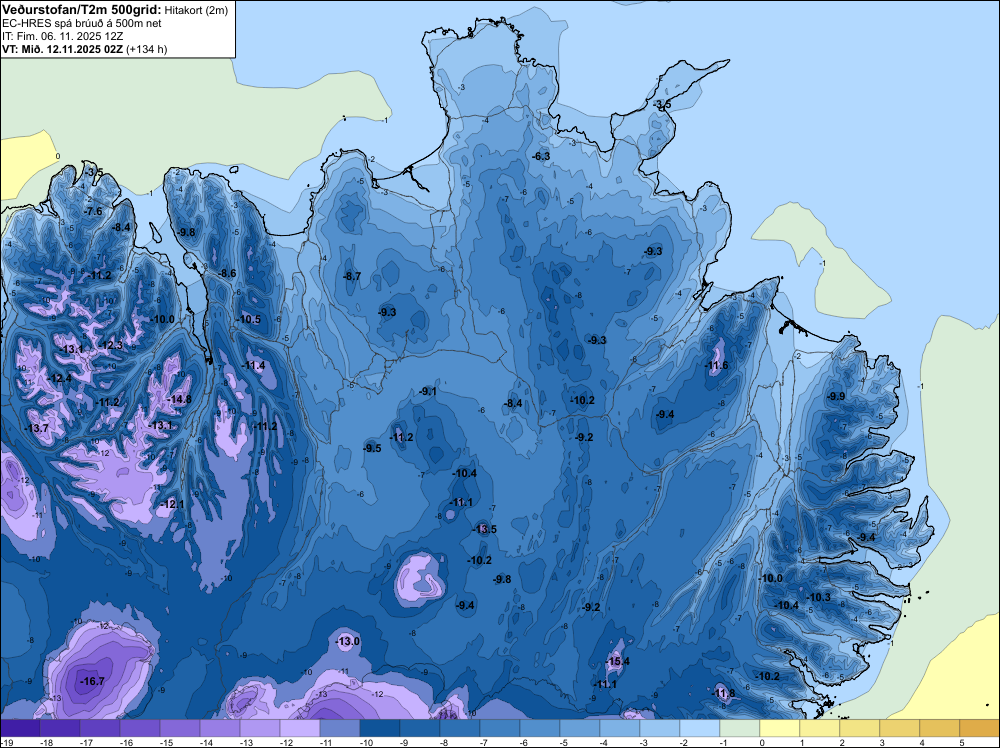
Task: Click the -7.6 temperature value
Action: tap(93, 211)
